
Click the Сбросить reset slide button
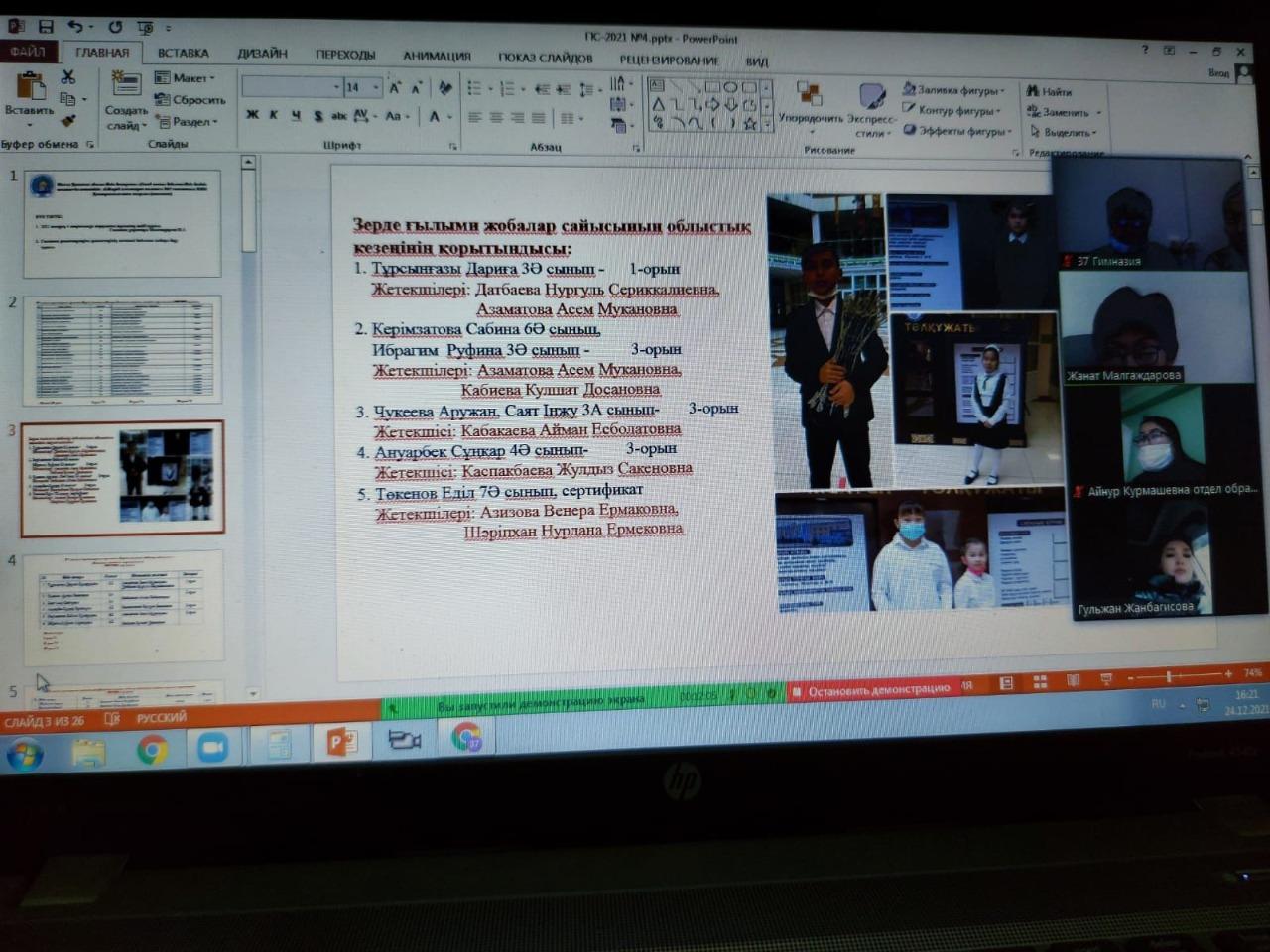(x=190, y=100)
